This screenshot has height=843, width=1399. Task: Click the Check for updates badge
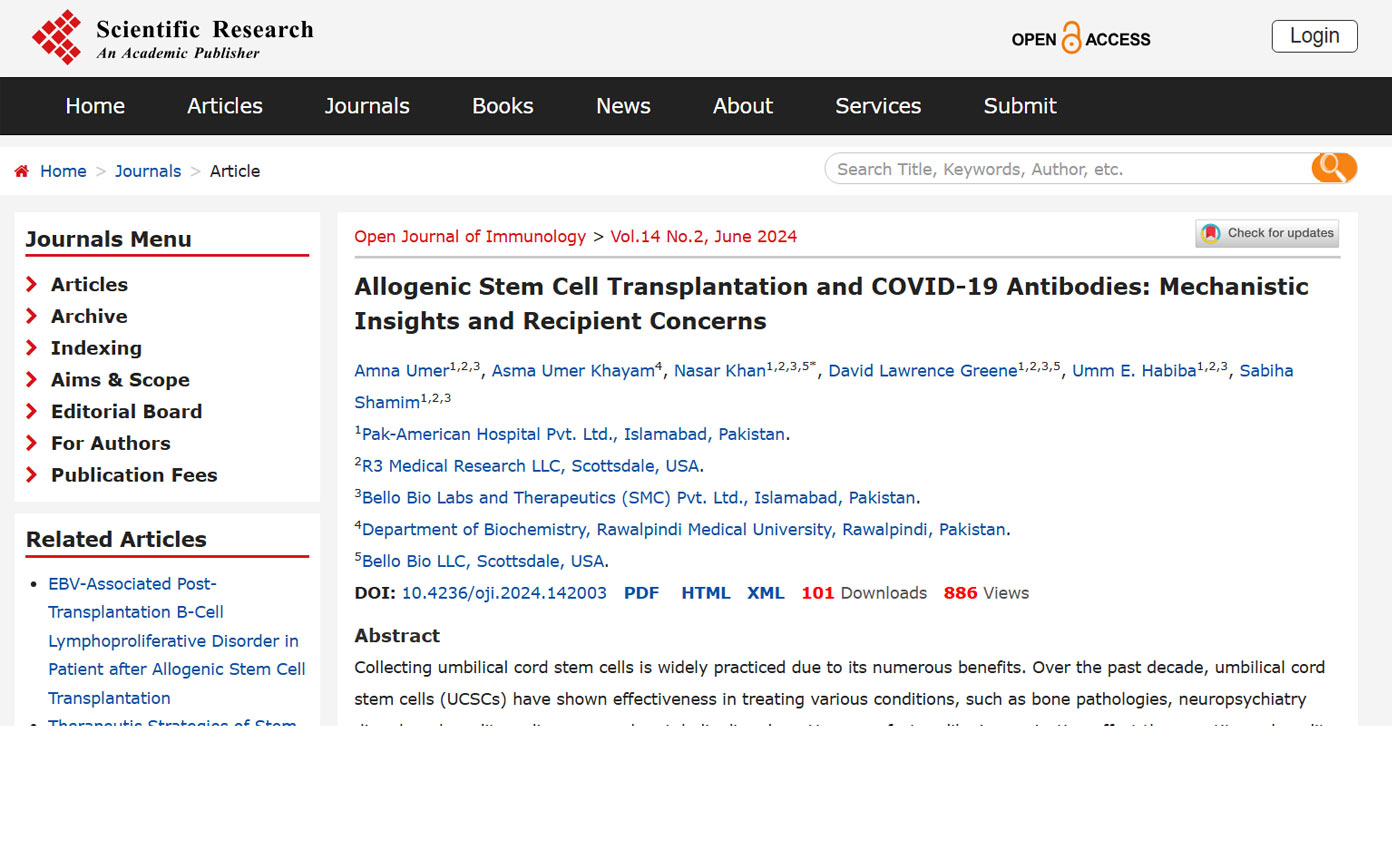[x=1266, y=234]
